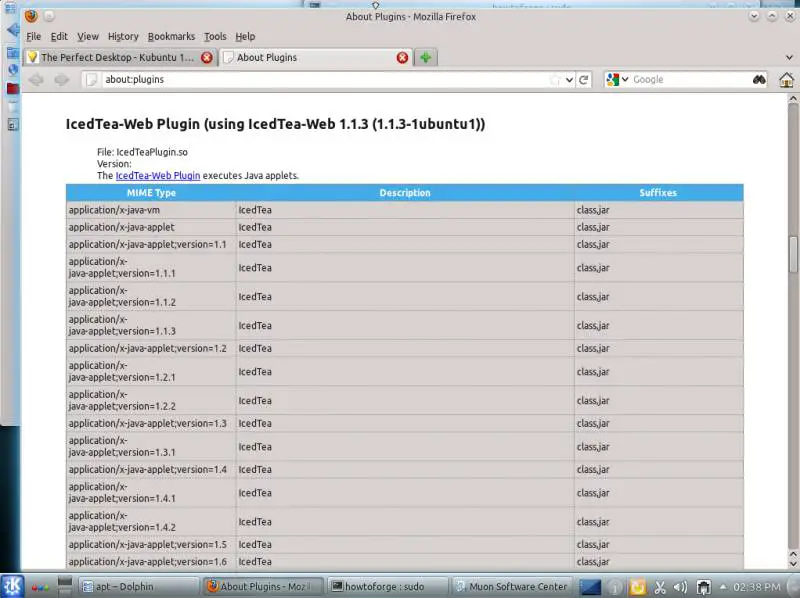
Task: Click the scrollbar down arrow at bottom
Action: [793, 563]
